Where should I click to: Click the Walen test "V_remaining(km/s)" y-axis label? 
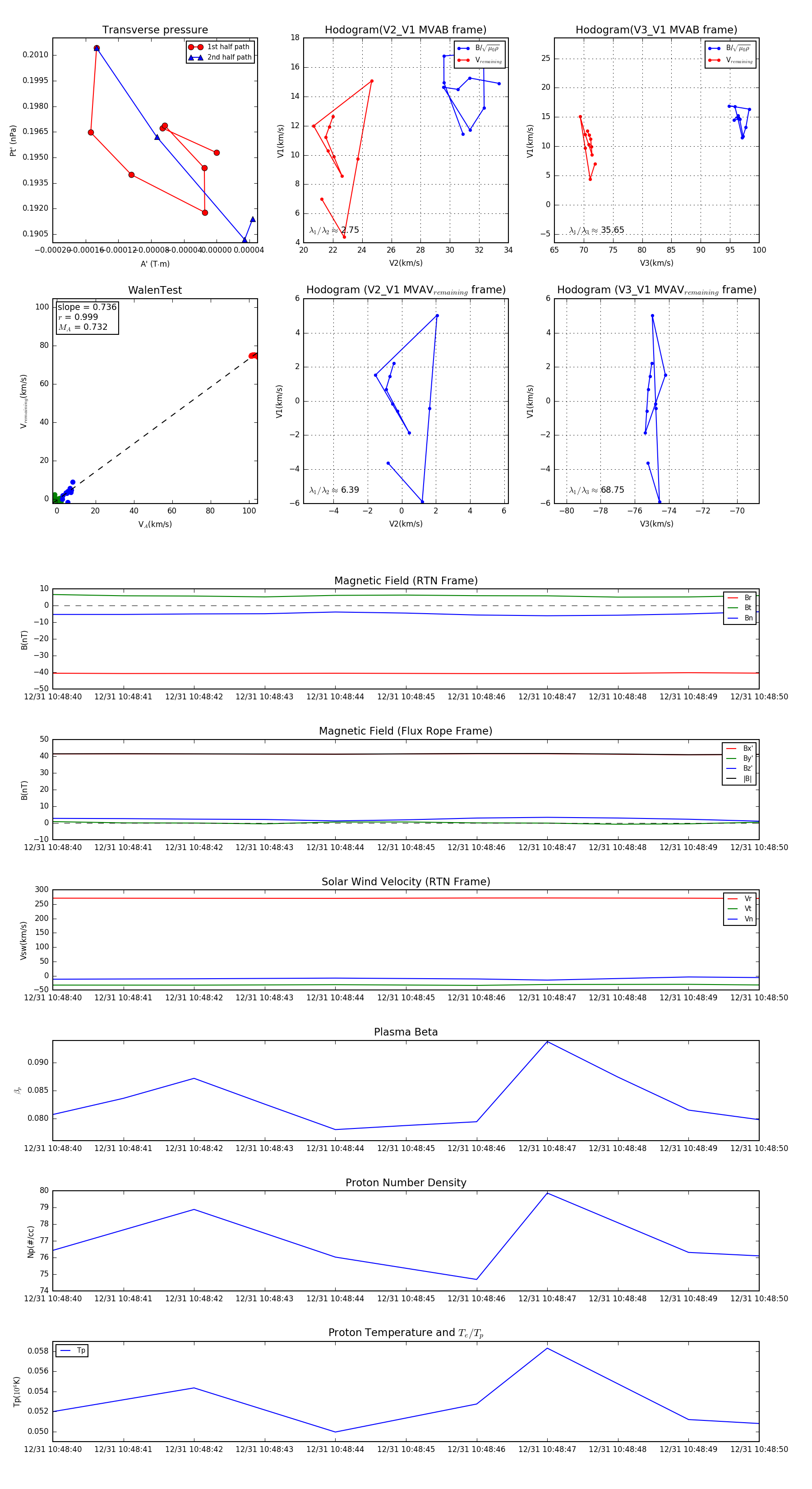[24, 401]
